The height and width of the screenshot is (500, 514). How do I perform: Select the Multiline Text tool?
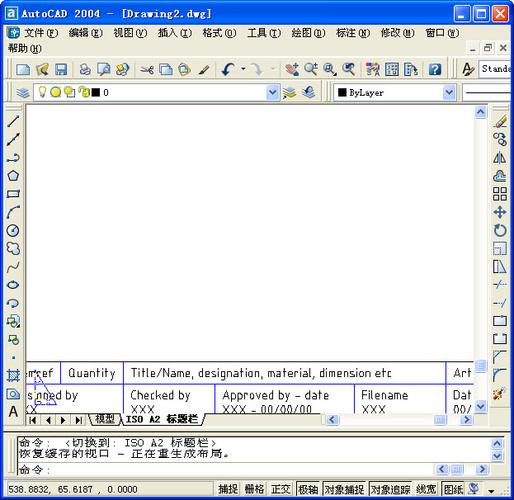(x=13, y=412)
